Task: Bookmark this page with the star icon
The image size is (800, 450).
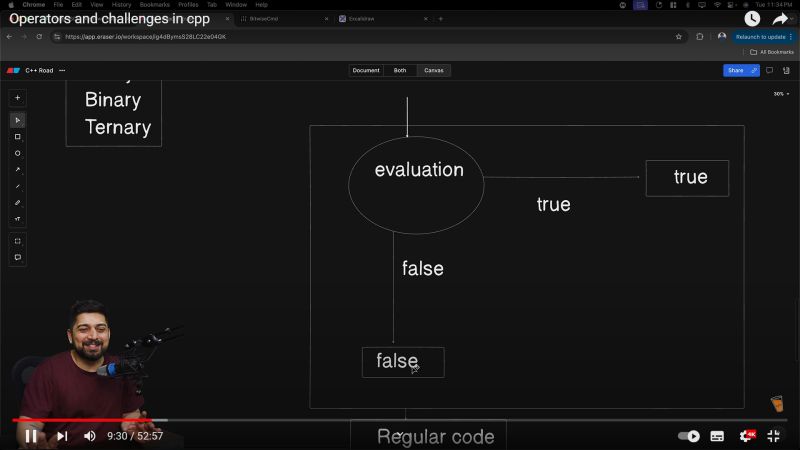Action: [679, 37]
